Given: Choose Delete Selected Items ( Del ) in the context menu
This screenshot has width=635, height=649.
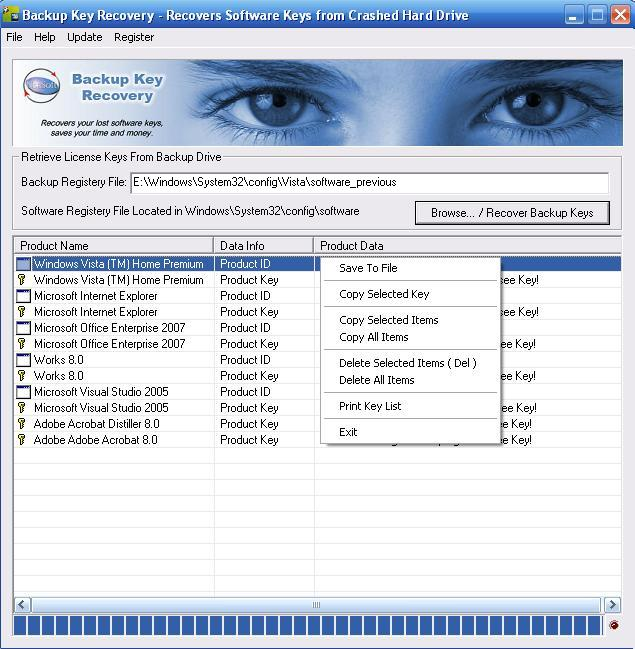Looking at the screenshot, I should (411, 363).
